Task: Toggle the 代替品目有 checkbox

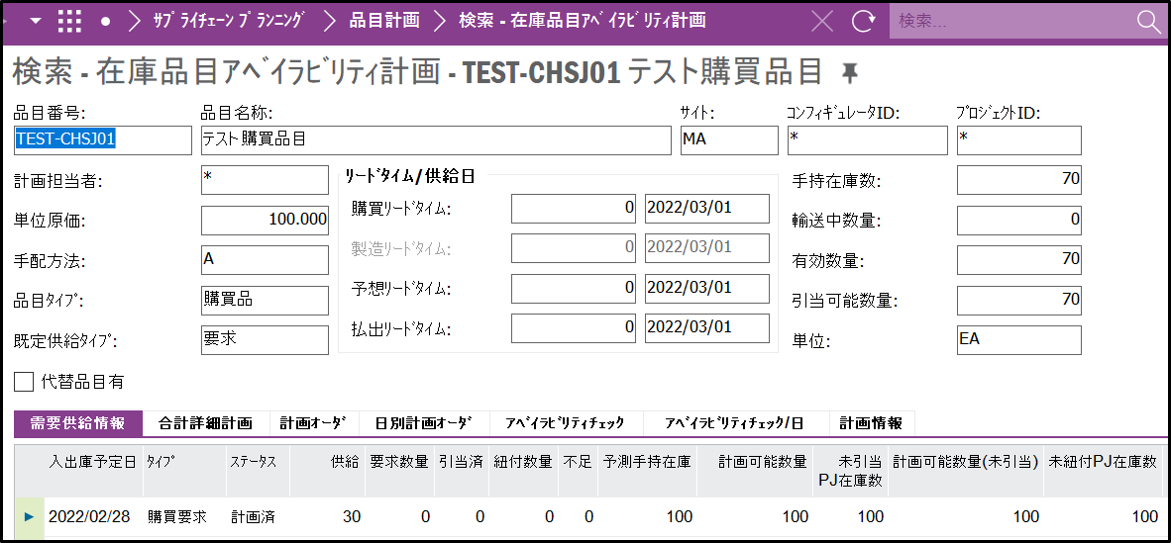Action: click(x=24, y=381)
